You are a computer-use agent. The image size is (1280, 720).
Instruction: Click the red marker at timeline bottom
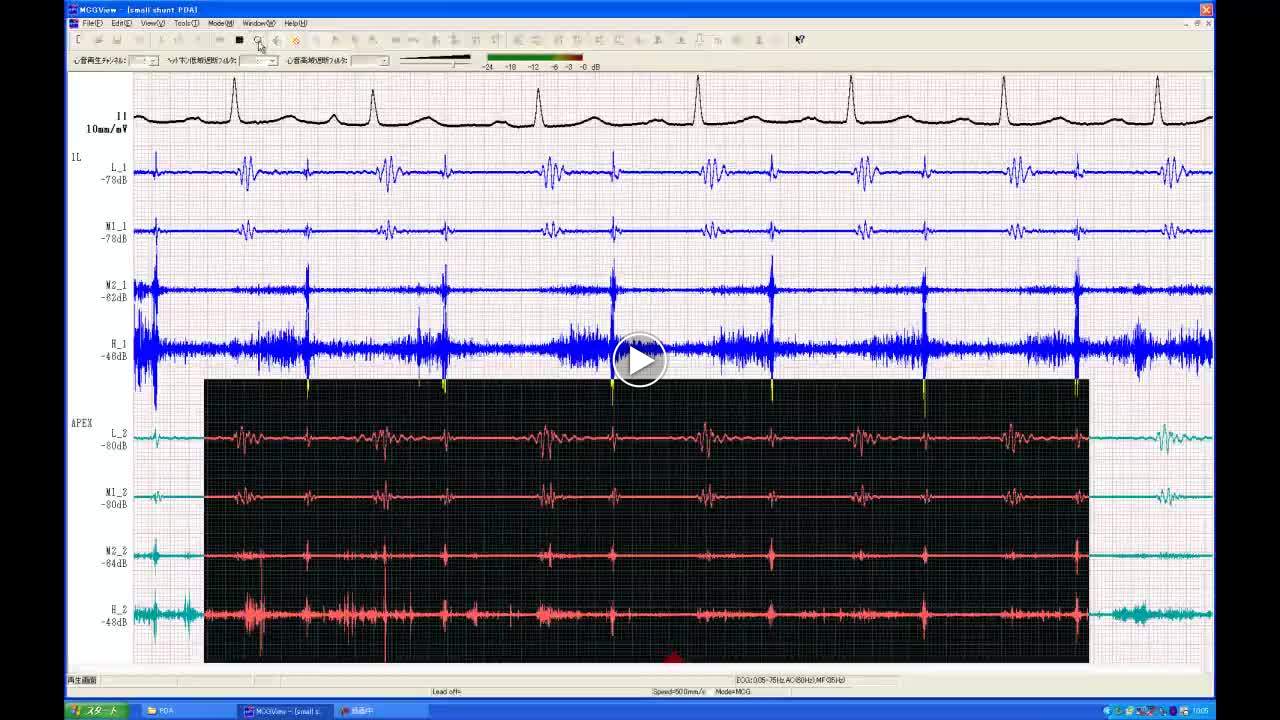tap(673, 657)
